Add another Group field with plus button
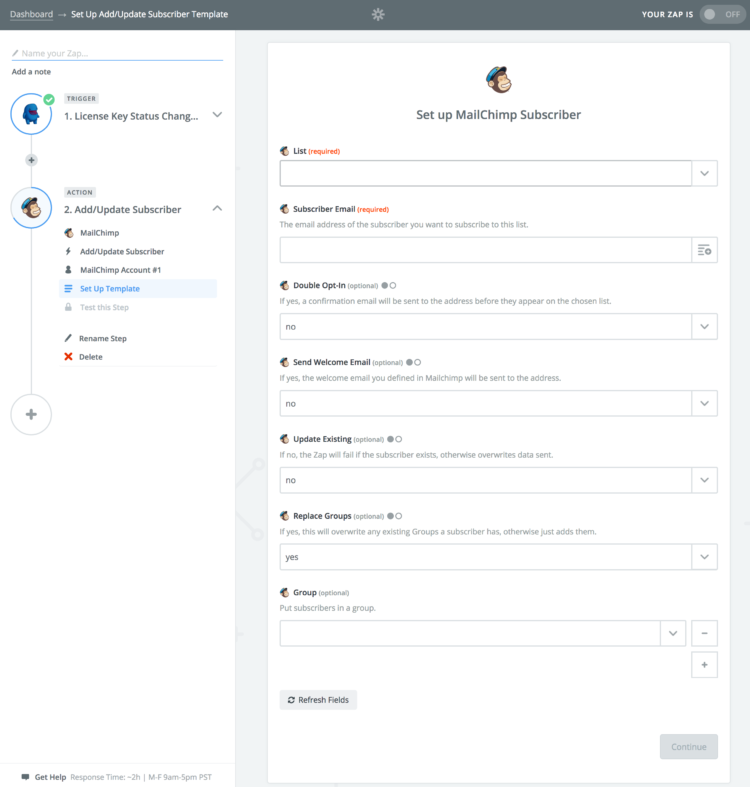 [704, 665]
